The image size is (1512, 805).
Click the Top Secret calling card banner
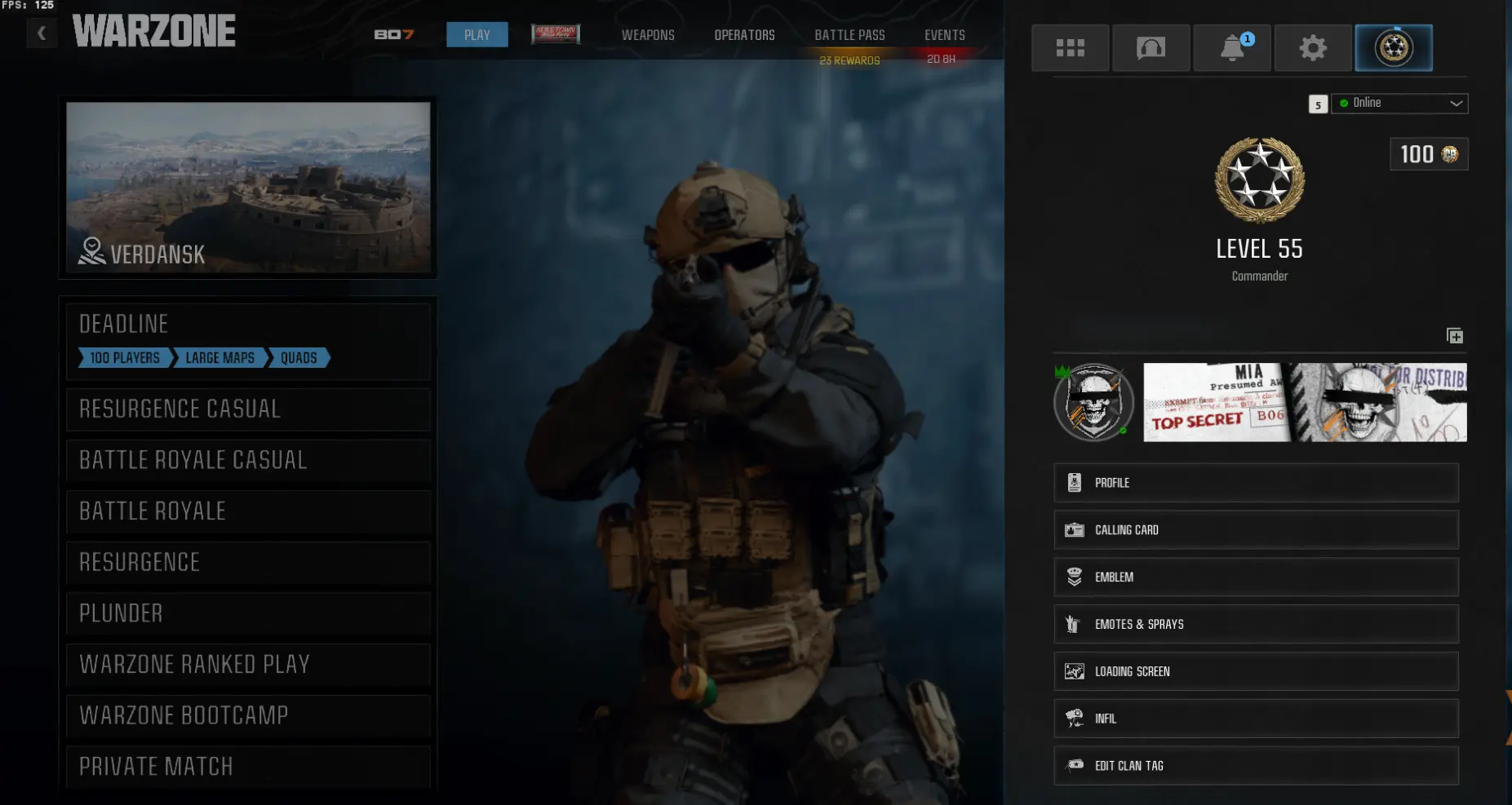[1305, 402]
